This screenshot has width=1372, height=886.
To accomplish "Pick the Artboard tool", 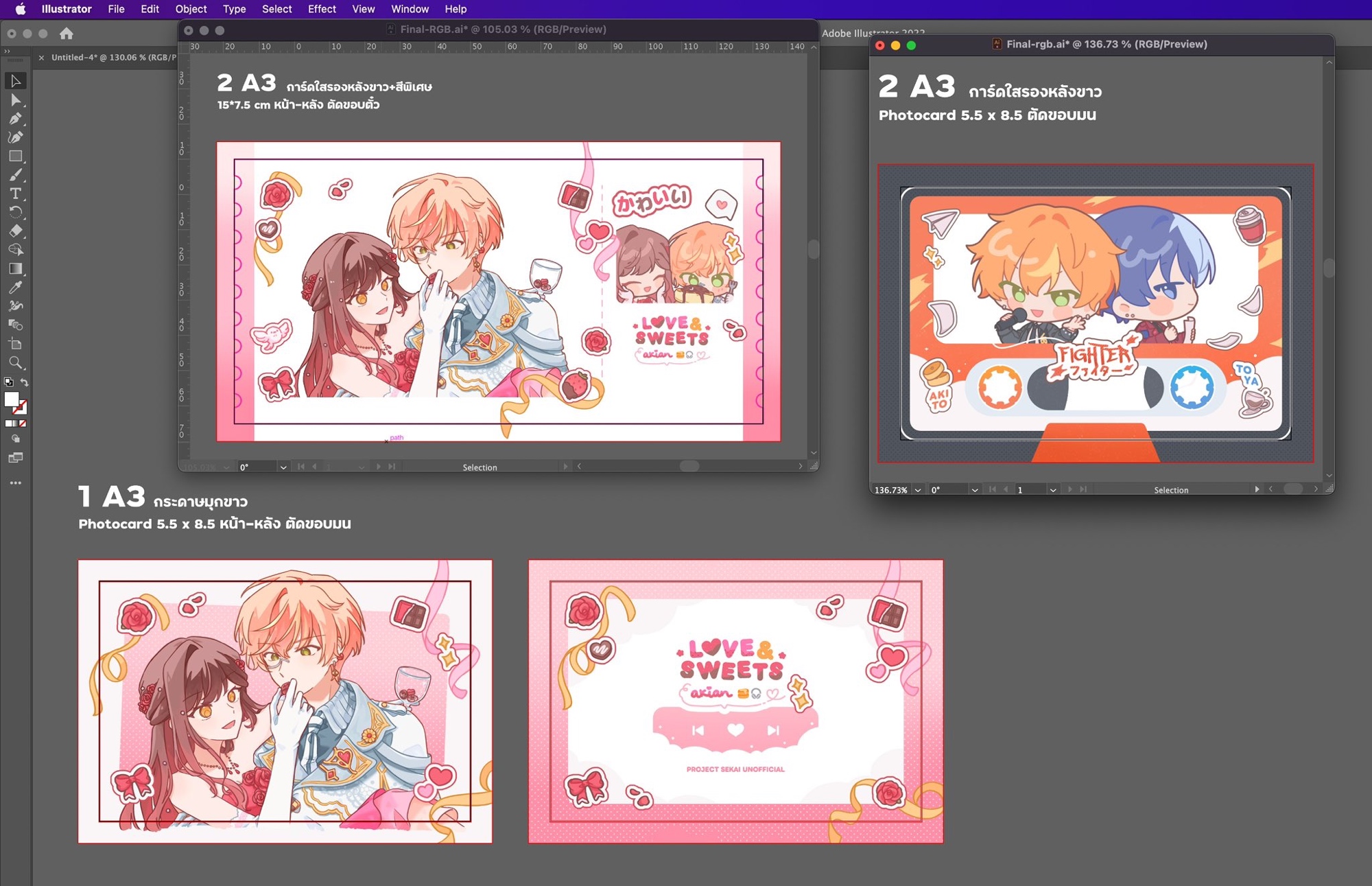I will pos(15,344).
